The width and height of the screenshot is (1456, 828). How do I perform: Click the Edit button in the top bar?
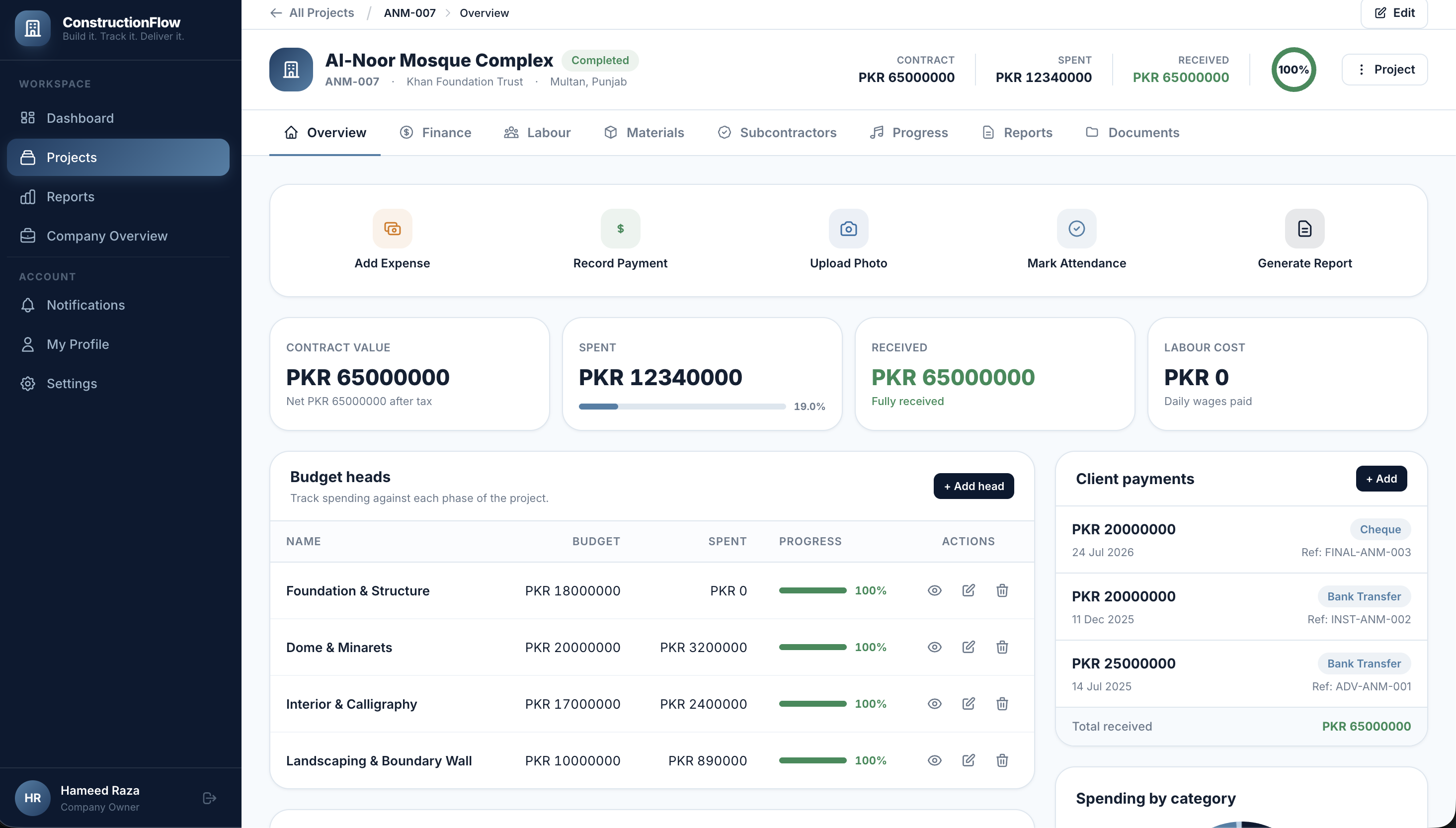point(1394,12)
